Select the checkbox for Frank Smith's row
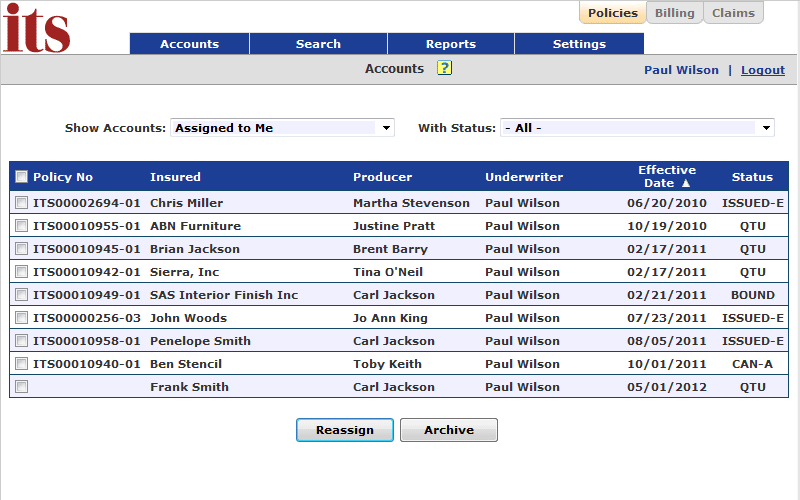The height and width of the screenshot is (500, 800). click(21, 387)
